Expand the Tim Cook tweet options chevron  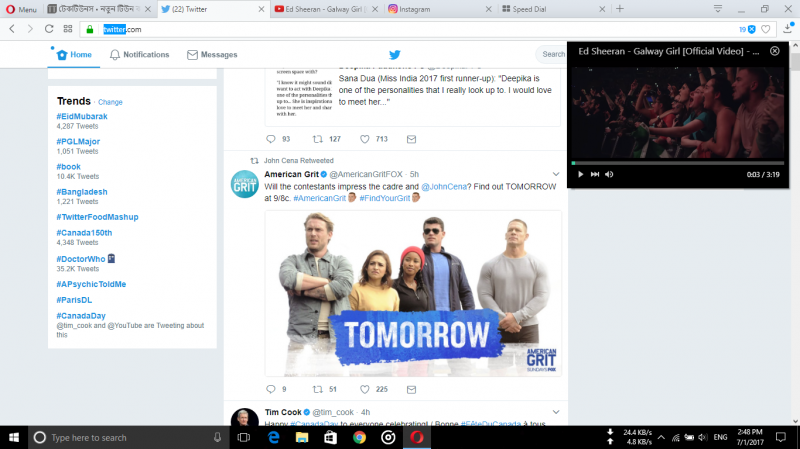pyautogui.click(x=556, y=412)
